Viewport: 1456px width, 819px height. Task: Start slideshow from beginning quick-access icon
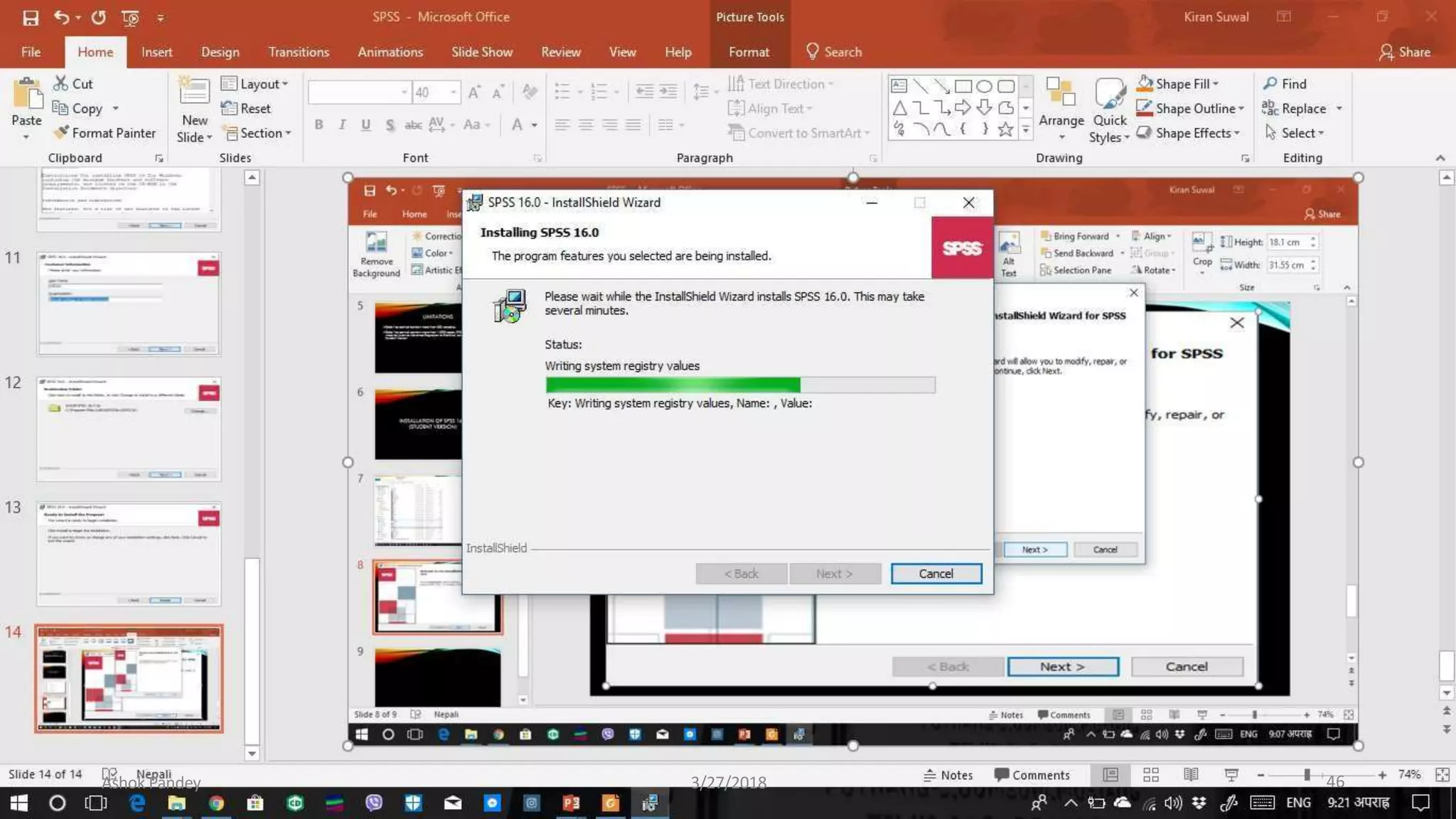click(130, 18)
